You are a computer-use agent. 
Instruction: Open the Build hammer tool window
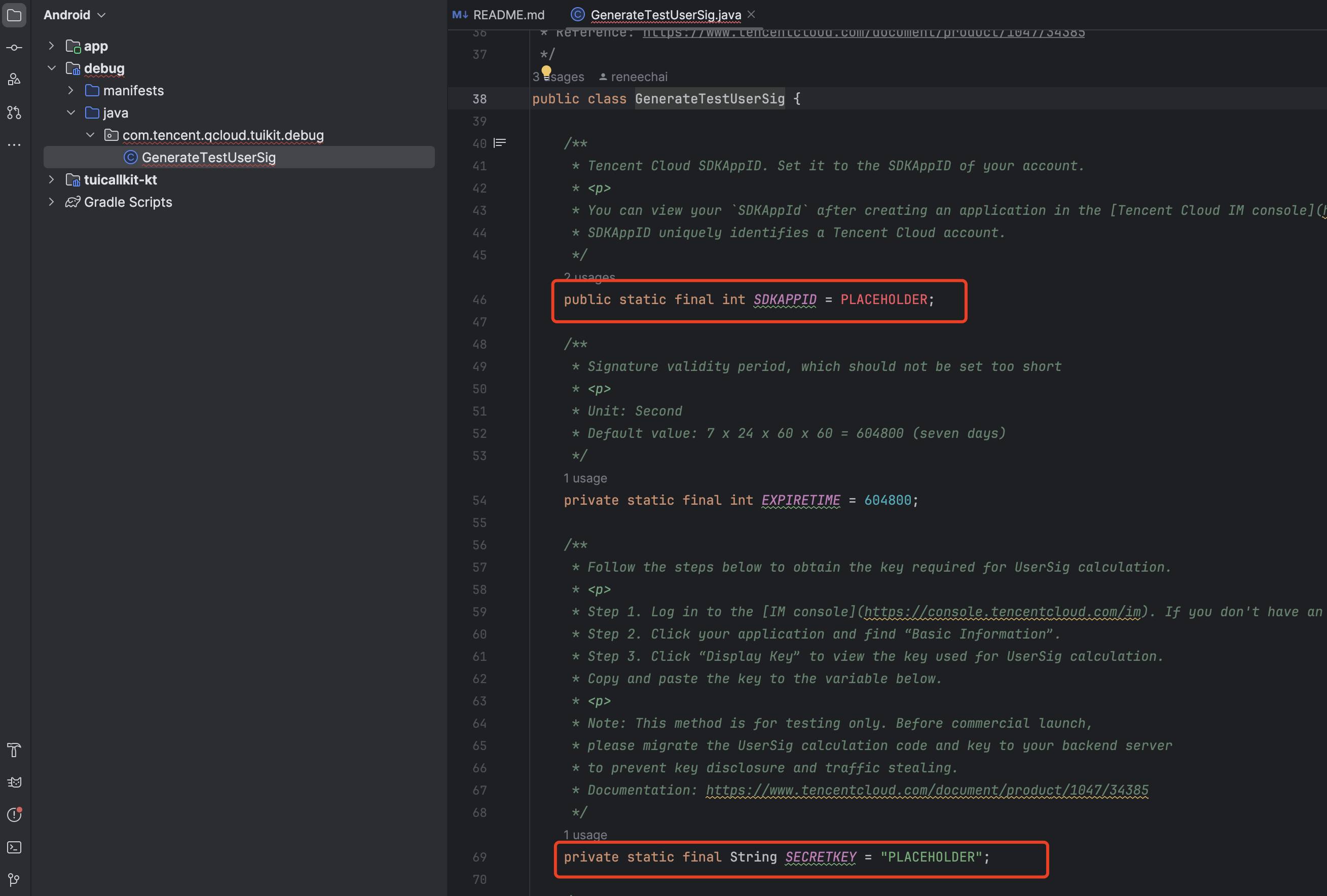(x=14, y=750)
